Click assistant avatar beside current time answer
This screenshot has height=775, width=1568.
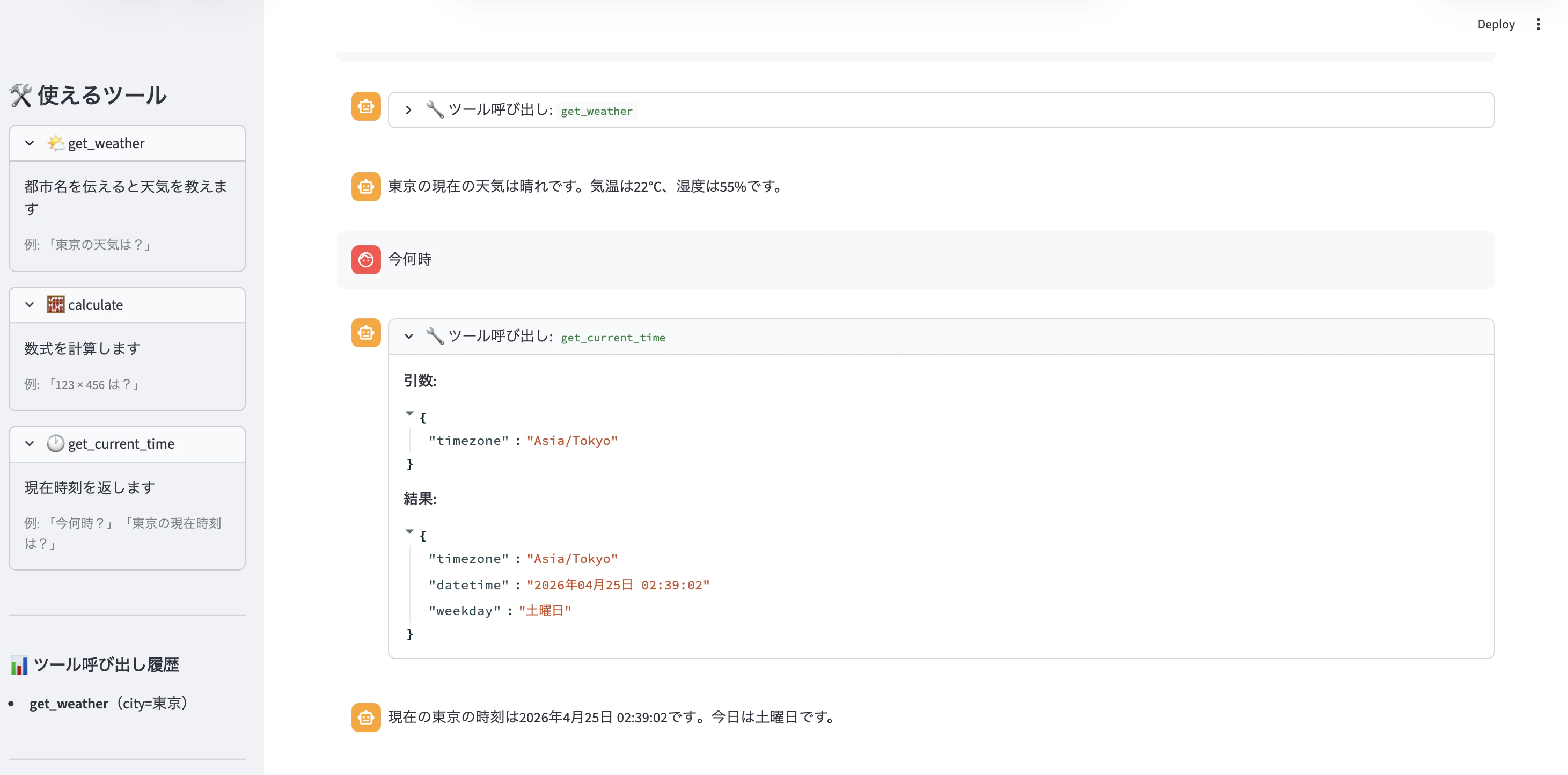tap(366, 717)
